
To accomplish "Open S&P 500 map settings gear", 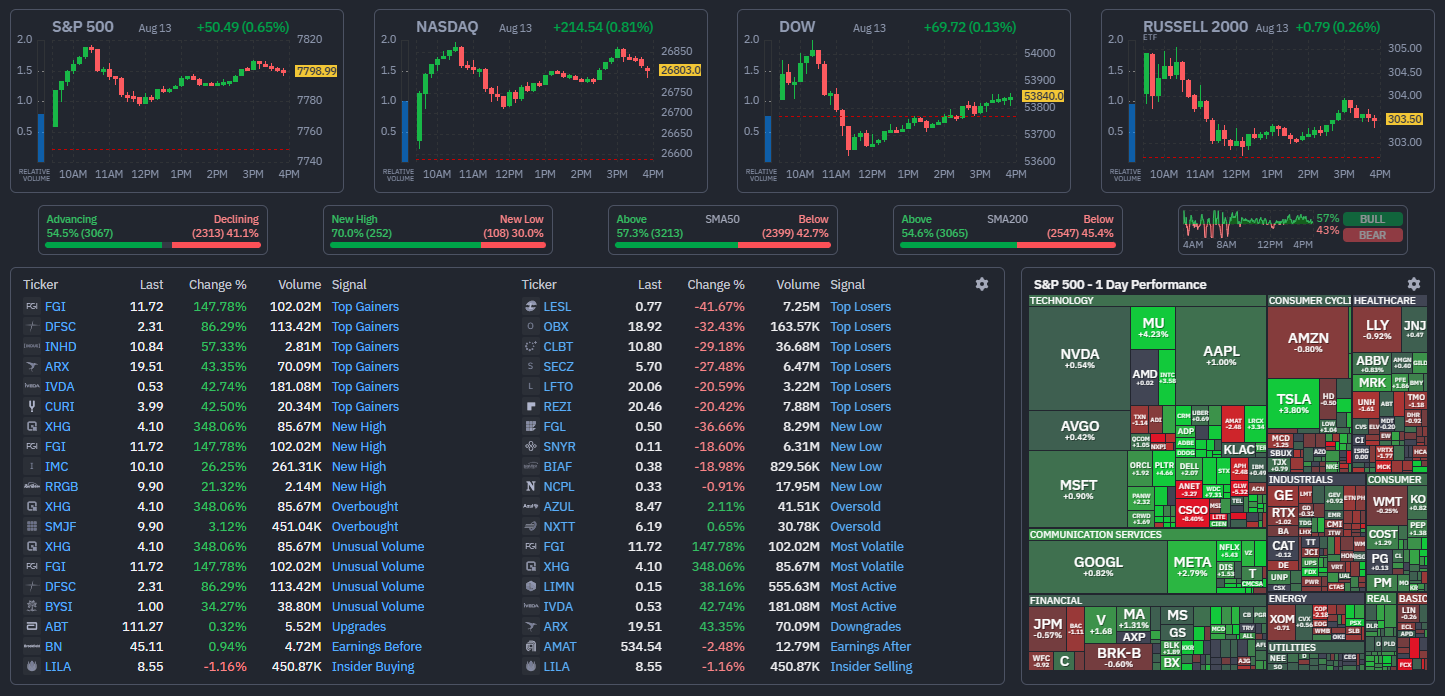I will point(1413,284).
